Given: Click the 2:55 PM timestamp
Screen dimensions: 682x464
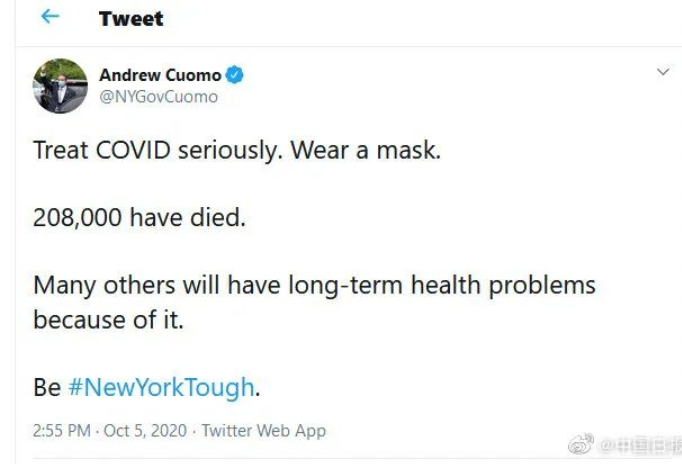Looking at the screenshot, I should pos(62,431).
